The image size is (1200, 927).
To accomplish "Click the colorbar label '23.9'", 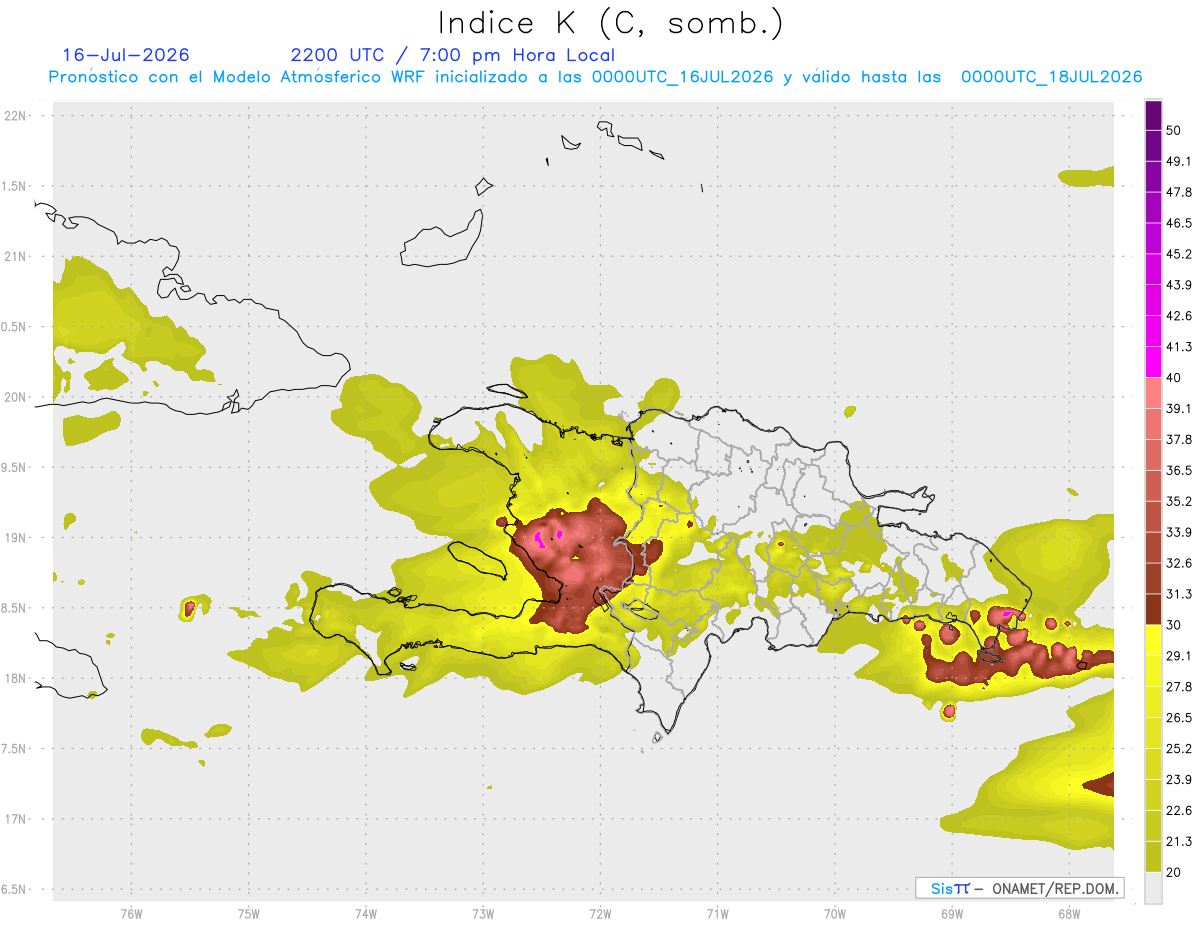I will tap(1178, 779).
